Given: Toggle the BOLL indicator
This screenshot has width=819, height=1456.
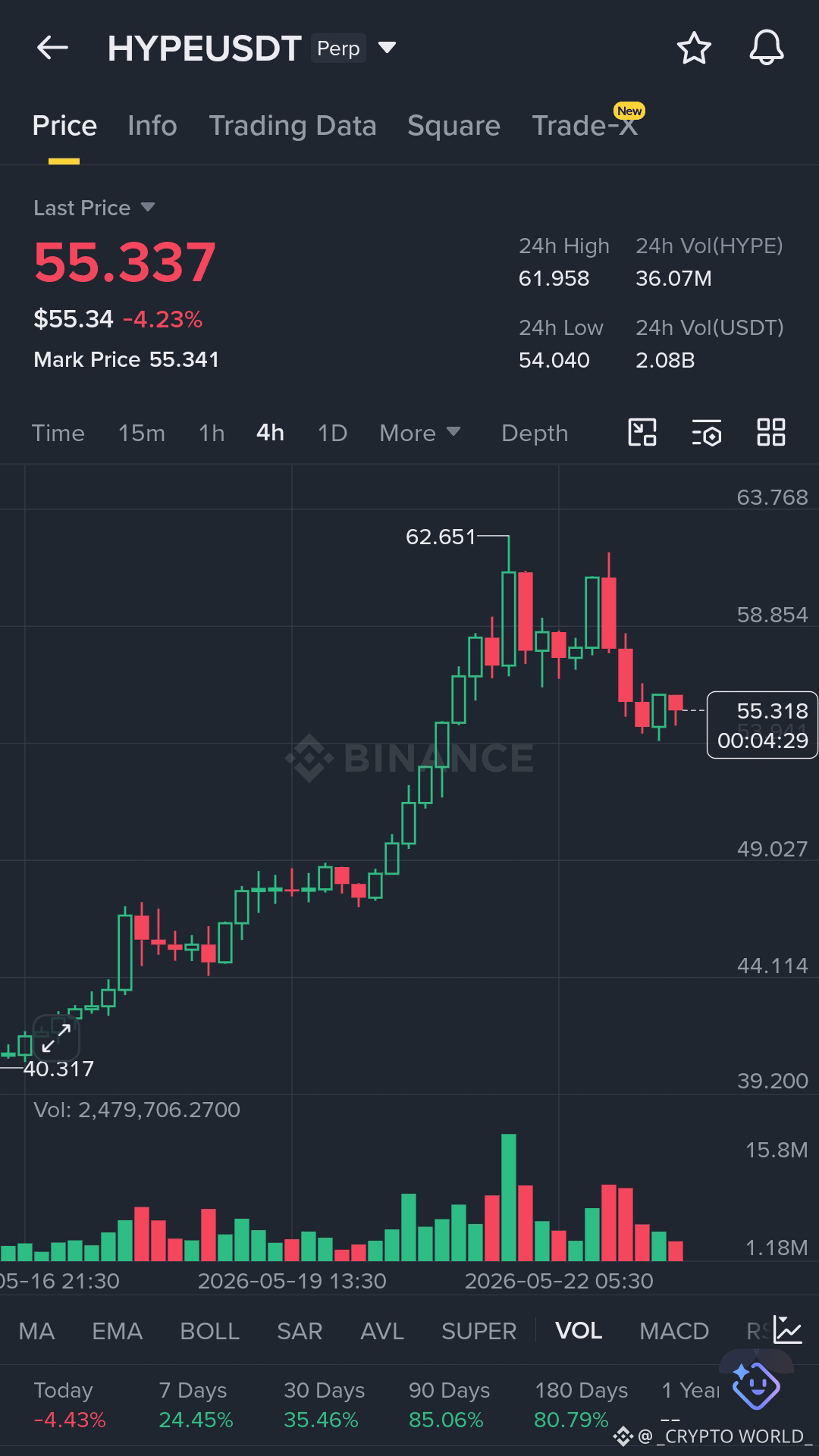Looking at the screenshot, I should point(209,1331).
